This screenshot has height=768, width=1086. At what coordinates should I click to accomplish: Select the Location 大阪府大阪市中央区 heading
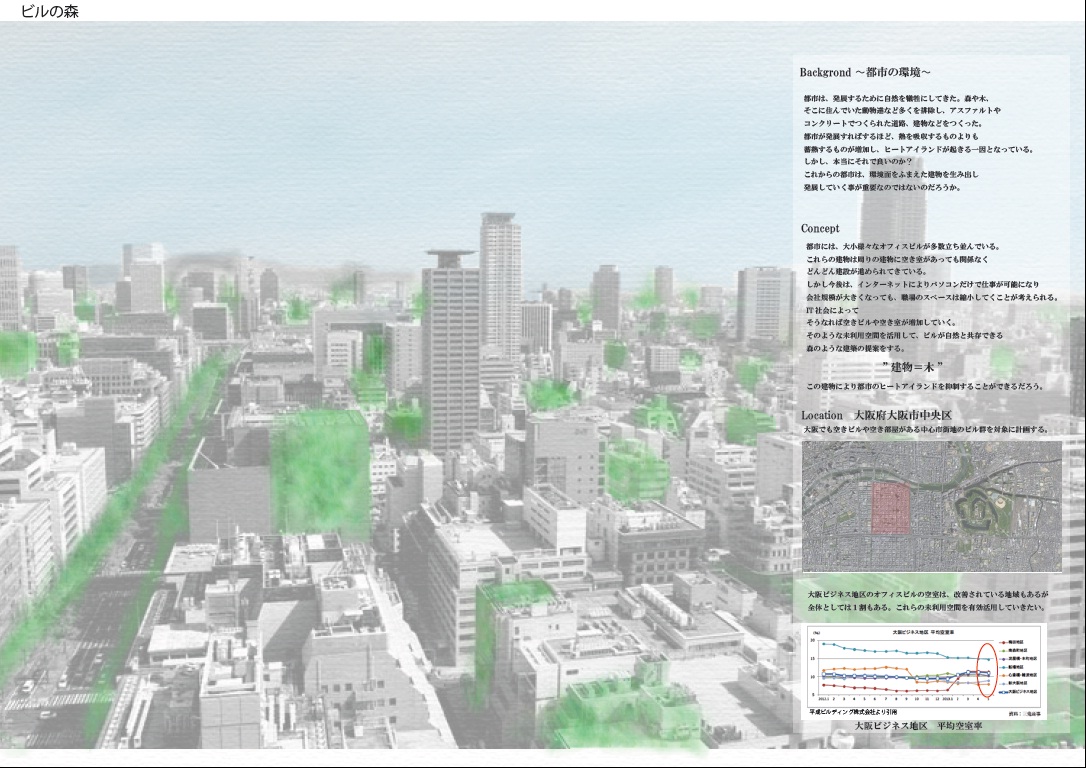875,414
